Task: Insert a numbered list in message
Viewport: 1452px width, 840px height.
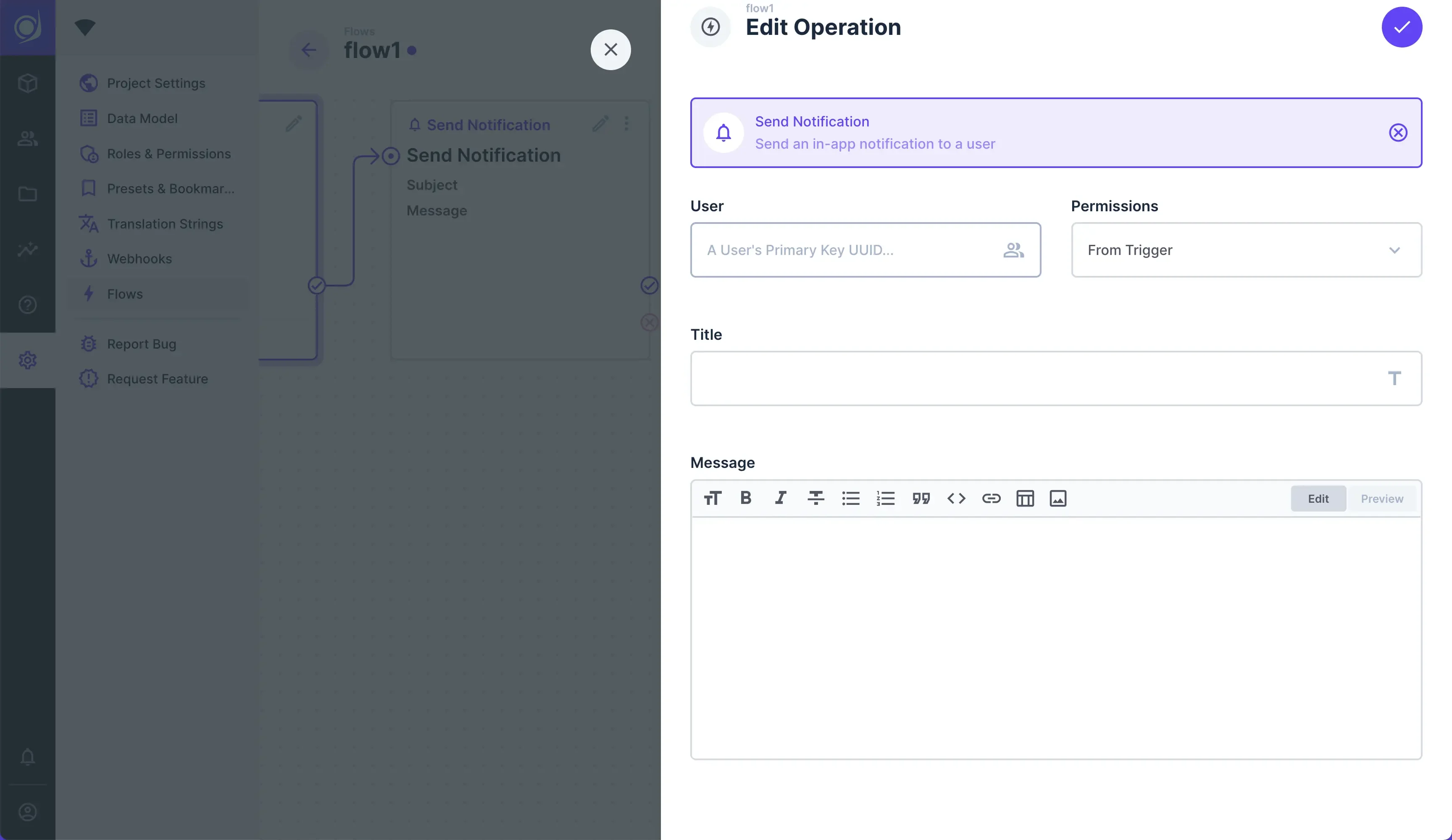Action: click(x=886, y=499)
